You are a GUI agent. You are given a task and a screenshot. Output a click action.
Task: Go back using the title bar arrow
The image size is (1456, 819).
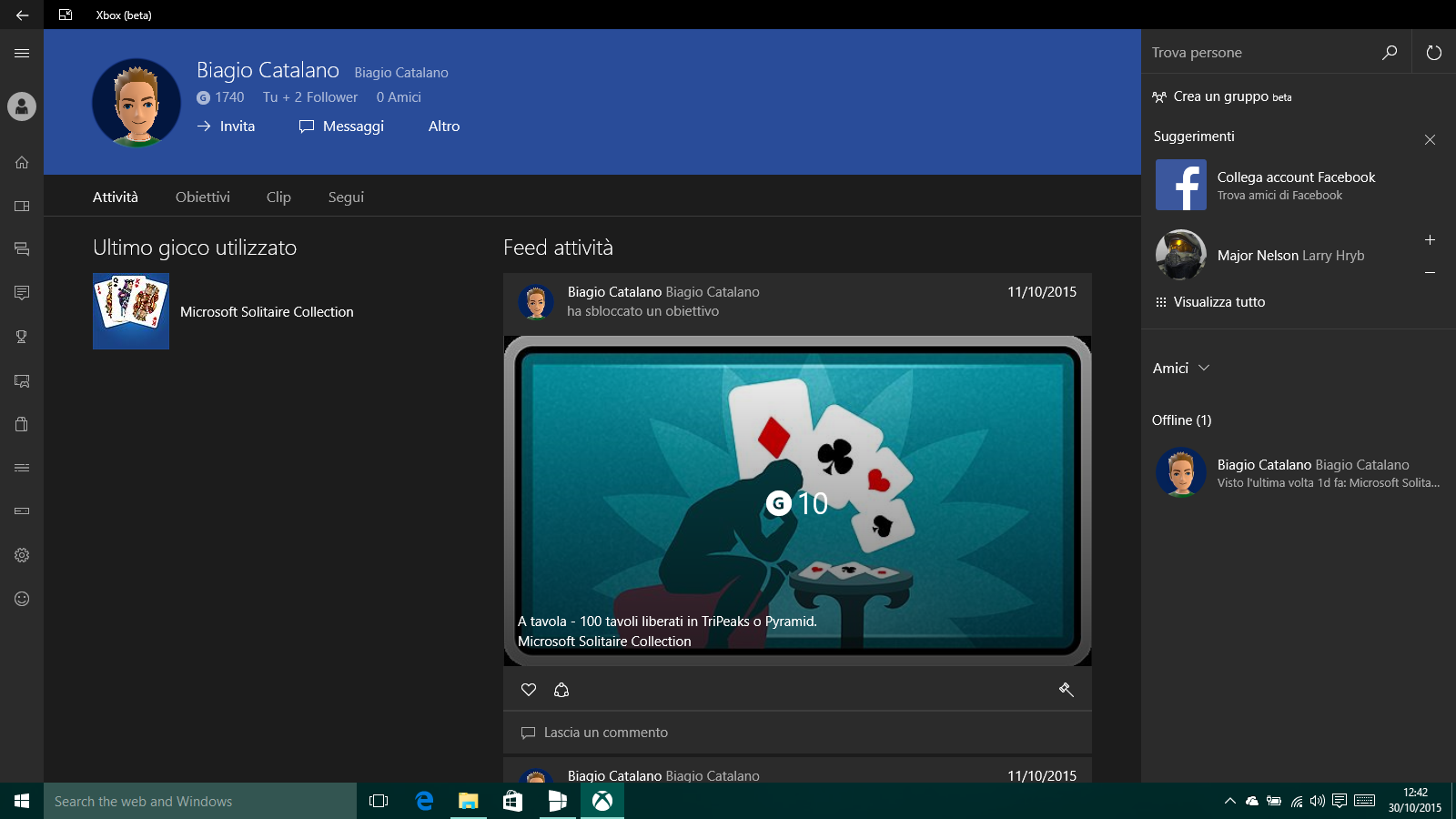[x=22, y=15]
